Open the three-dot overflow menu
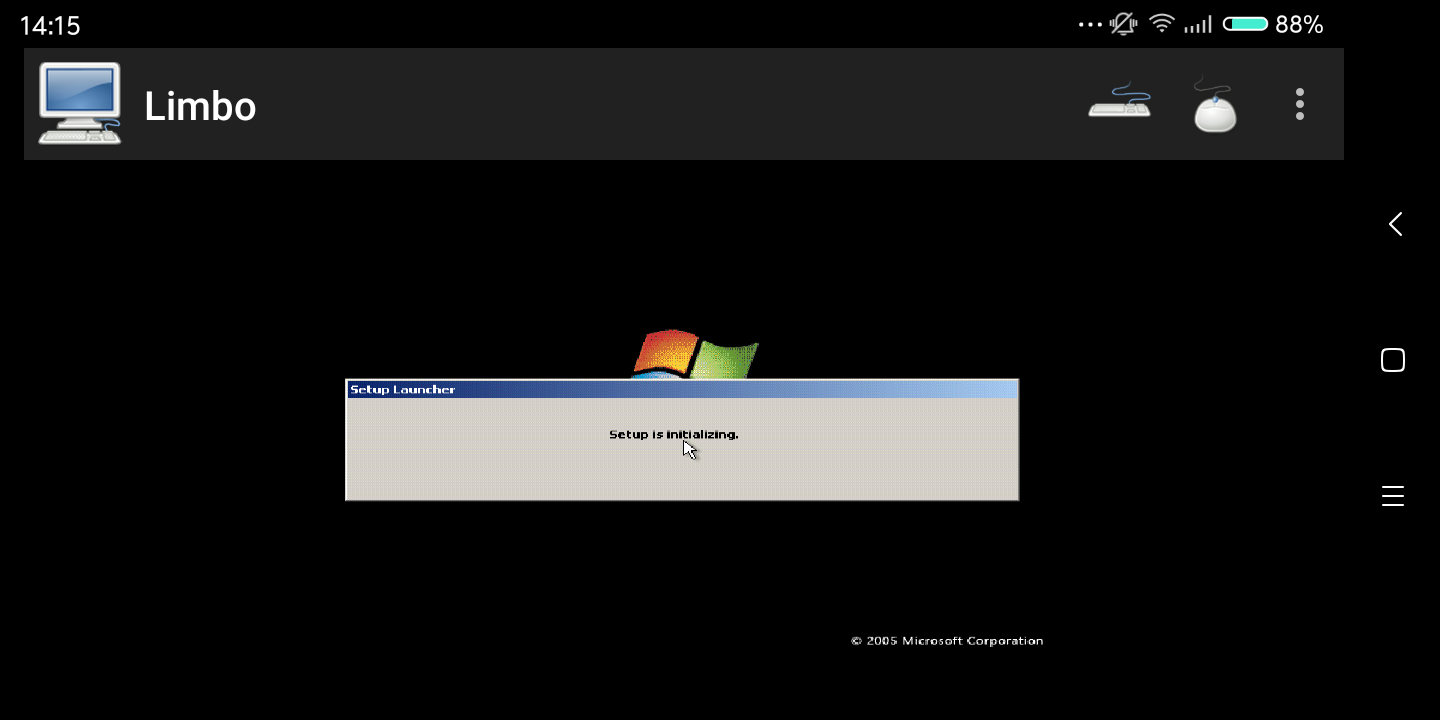 [1300, 104]
